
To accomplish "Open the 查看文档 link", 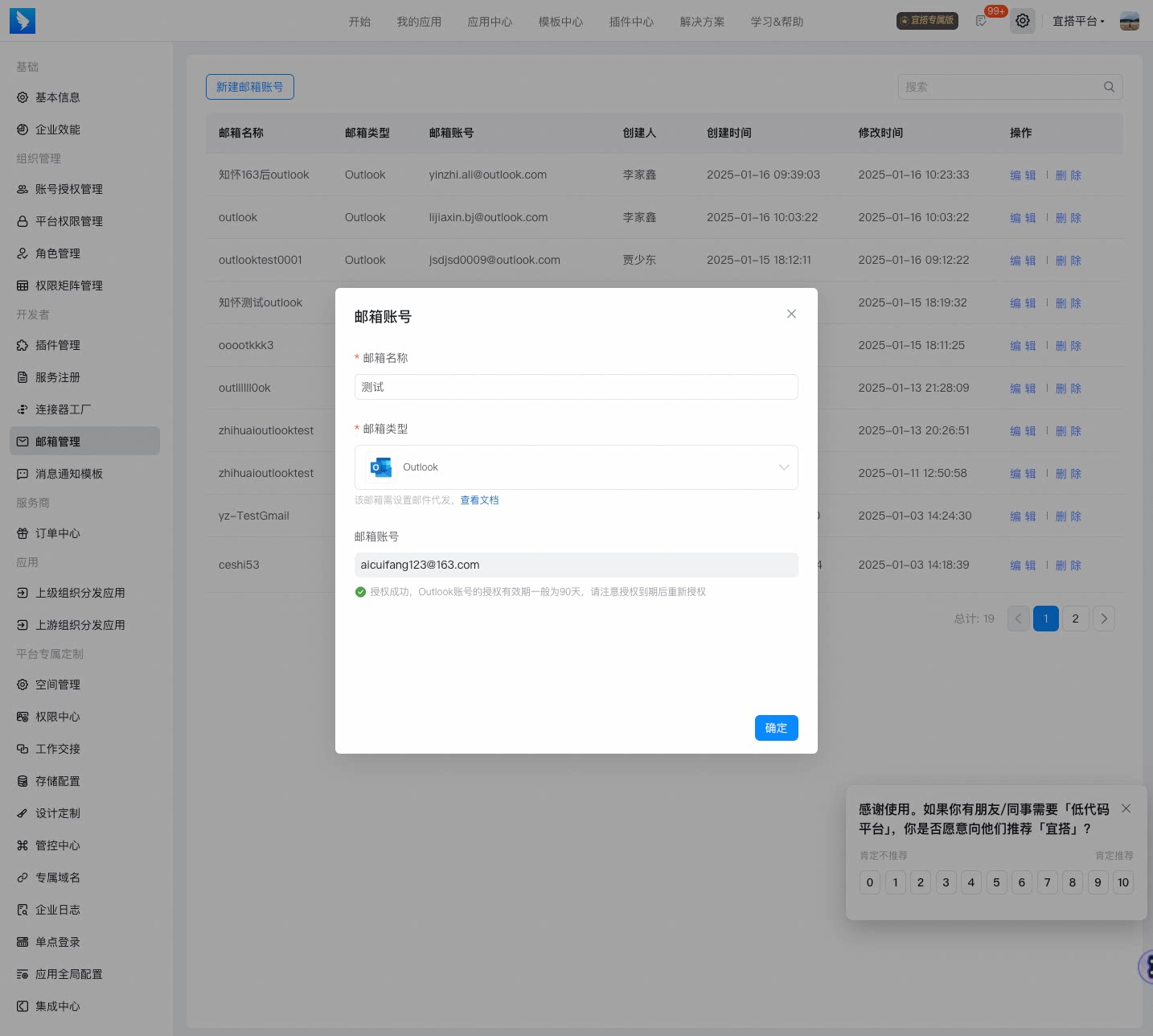I will click(479, 500).
